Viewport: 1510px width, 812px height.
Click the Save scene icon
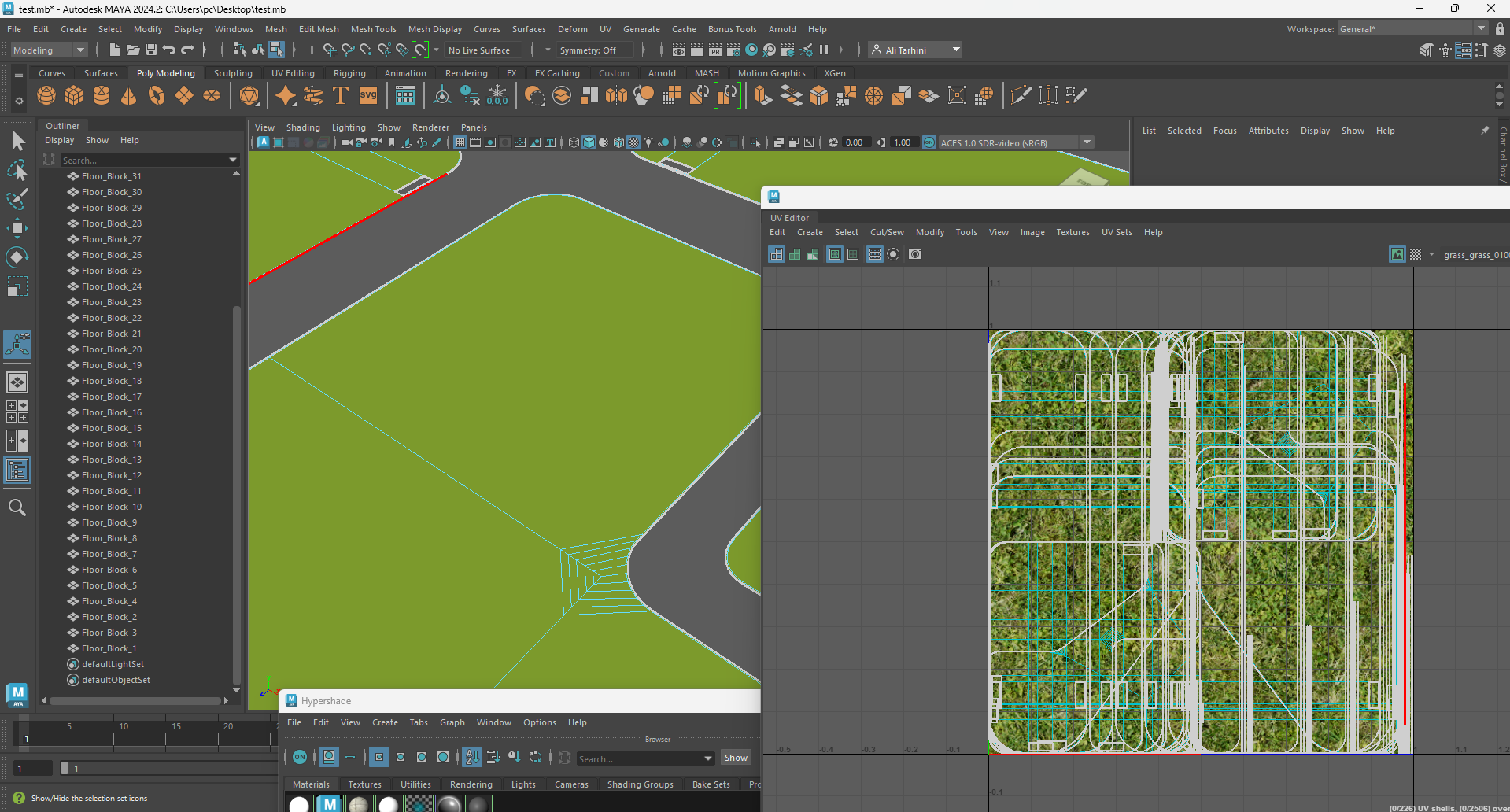151,50
